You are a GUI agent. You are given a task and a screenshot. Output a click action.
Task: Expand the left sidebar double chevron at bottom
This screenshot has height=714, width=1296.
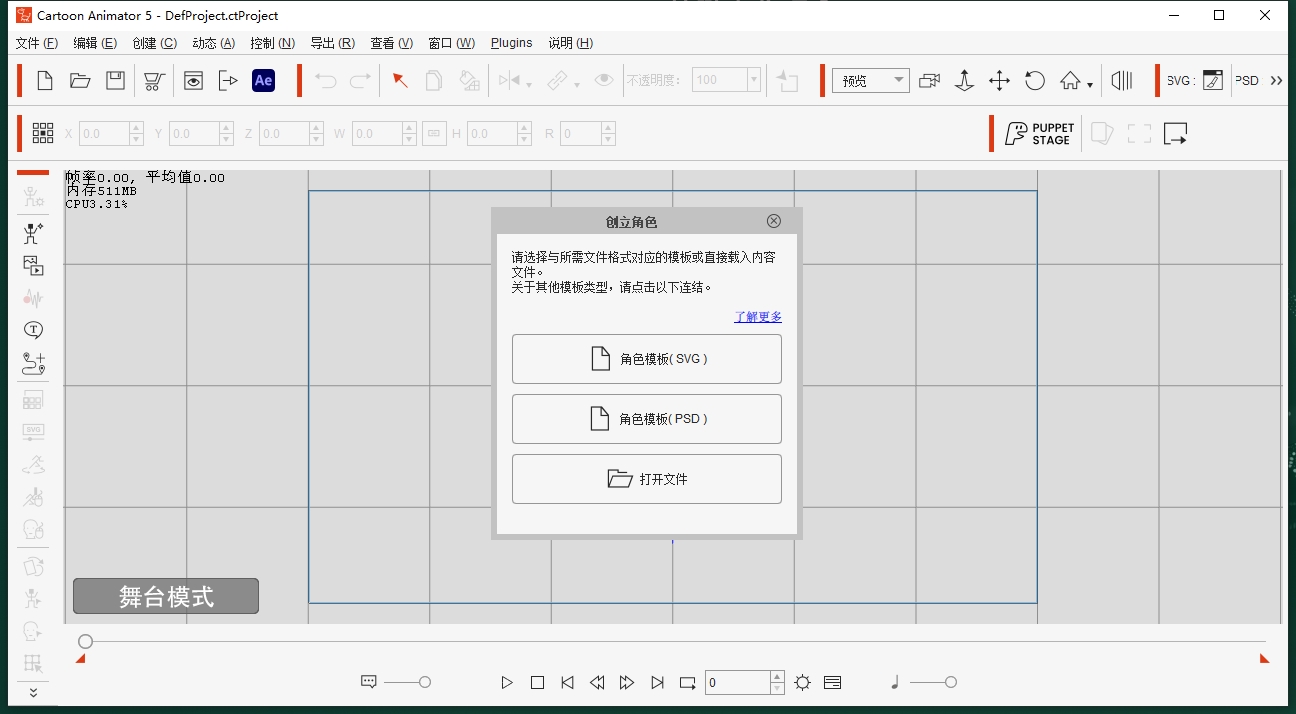click(33, 692)
